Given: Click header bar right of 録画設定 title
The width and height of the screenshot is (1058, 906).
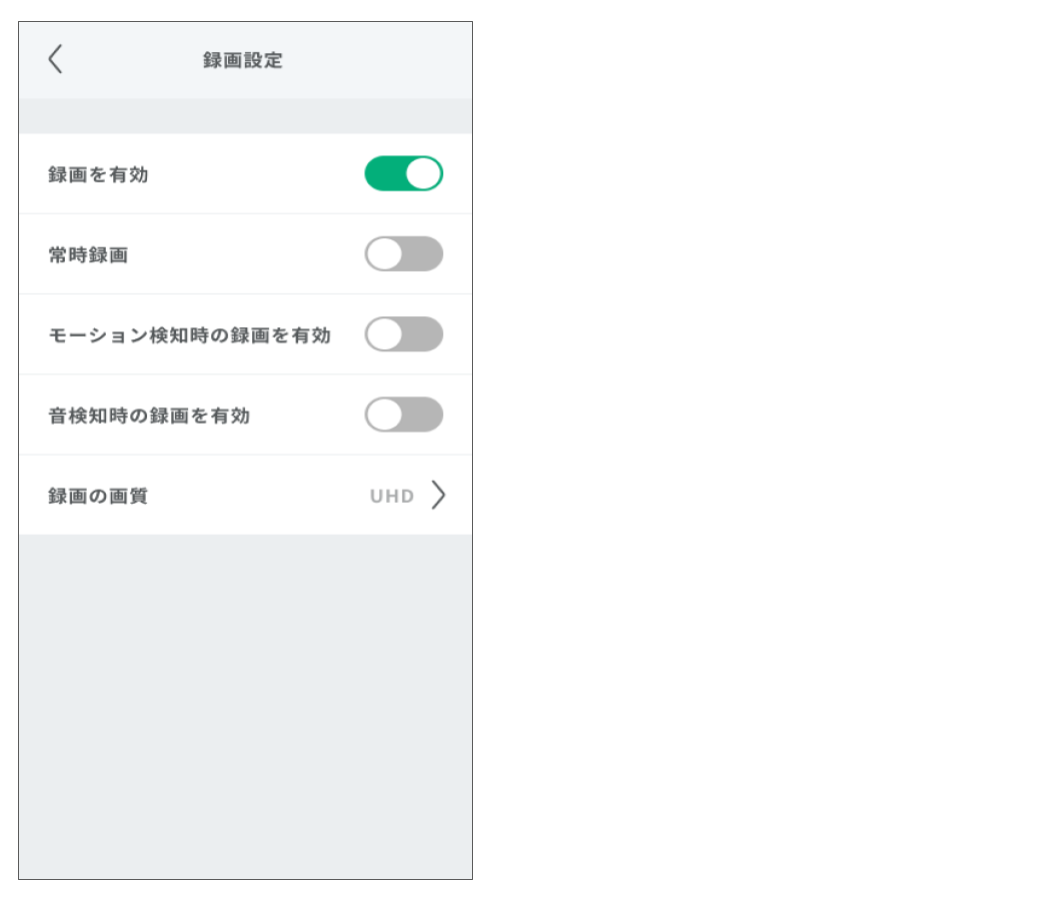Looking at the screenshot, I should (380, 60).
